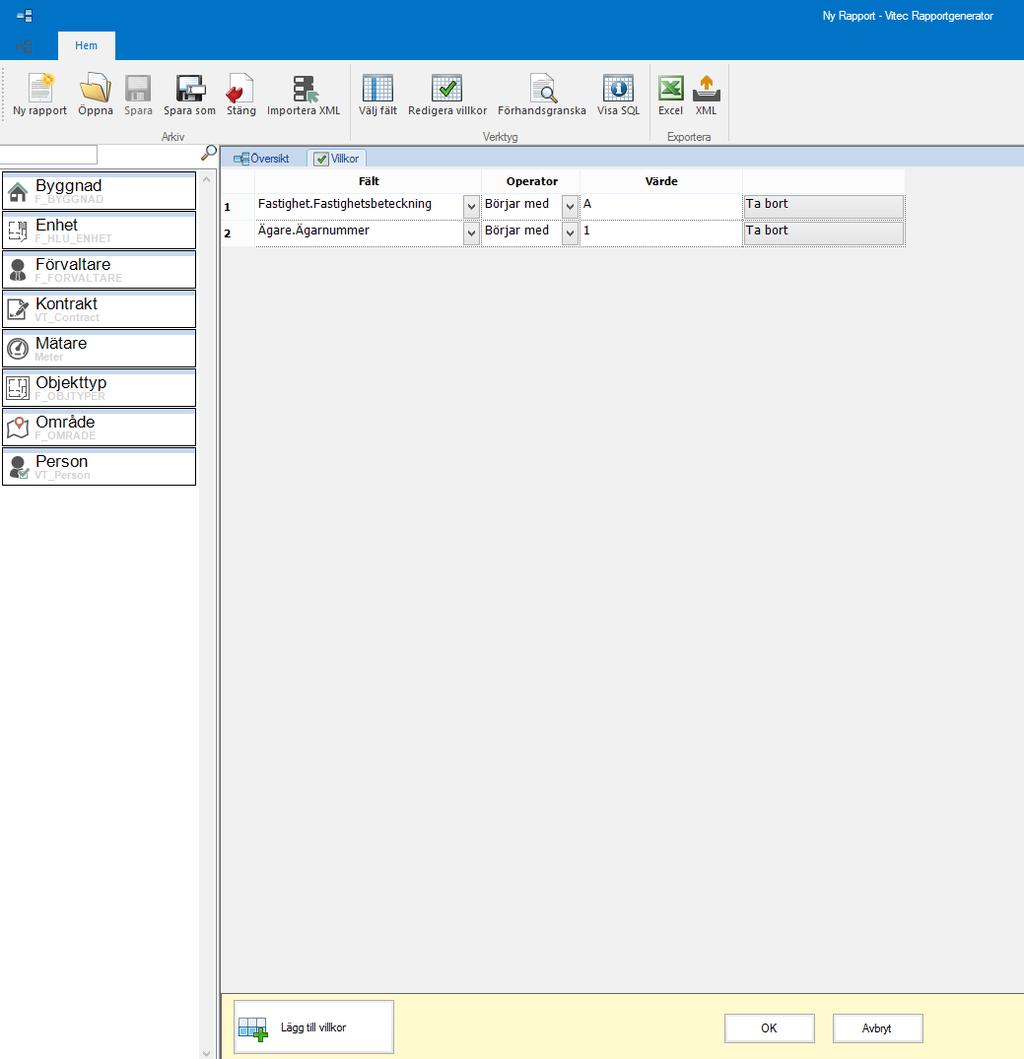Click the Värde column header

[661, 181]
